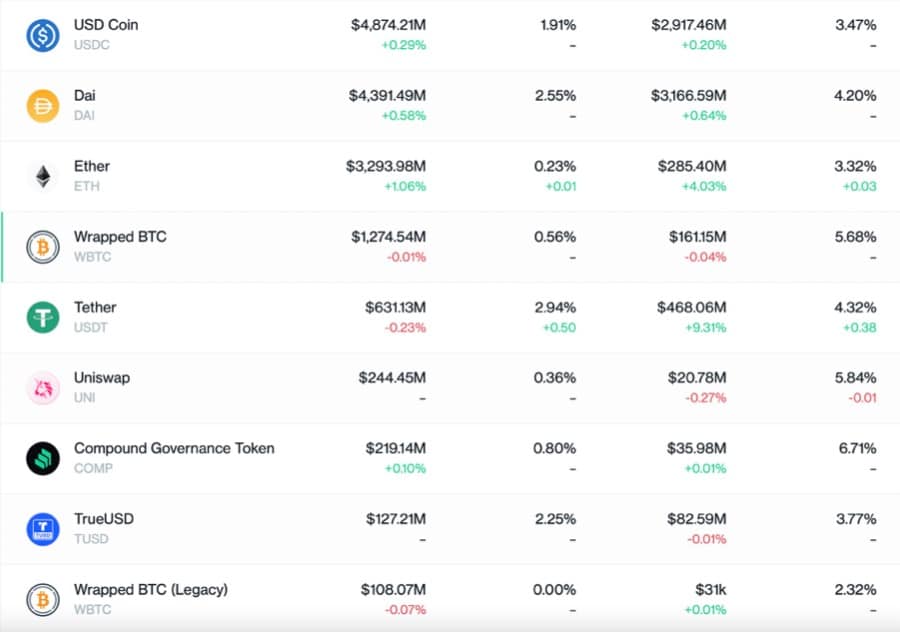900x632 pixels.
Task: Click the Wrapped BTC (Legacy) name
Action: (150, 589)
